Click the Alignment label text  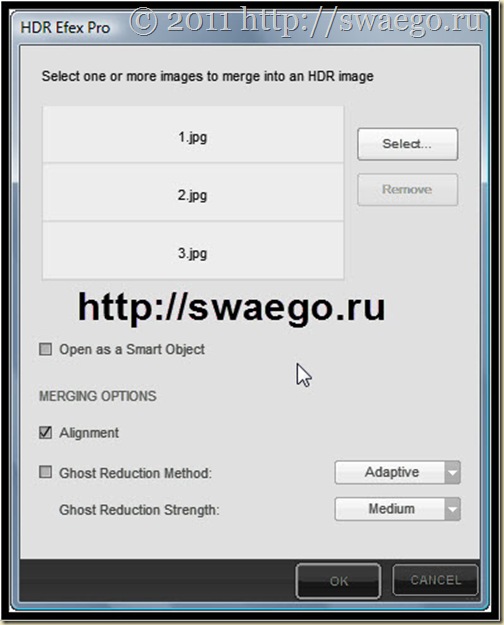tap(89, 432)
